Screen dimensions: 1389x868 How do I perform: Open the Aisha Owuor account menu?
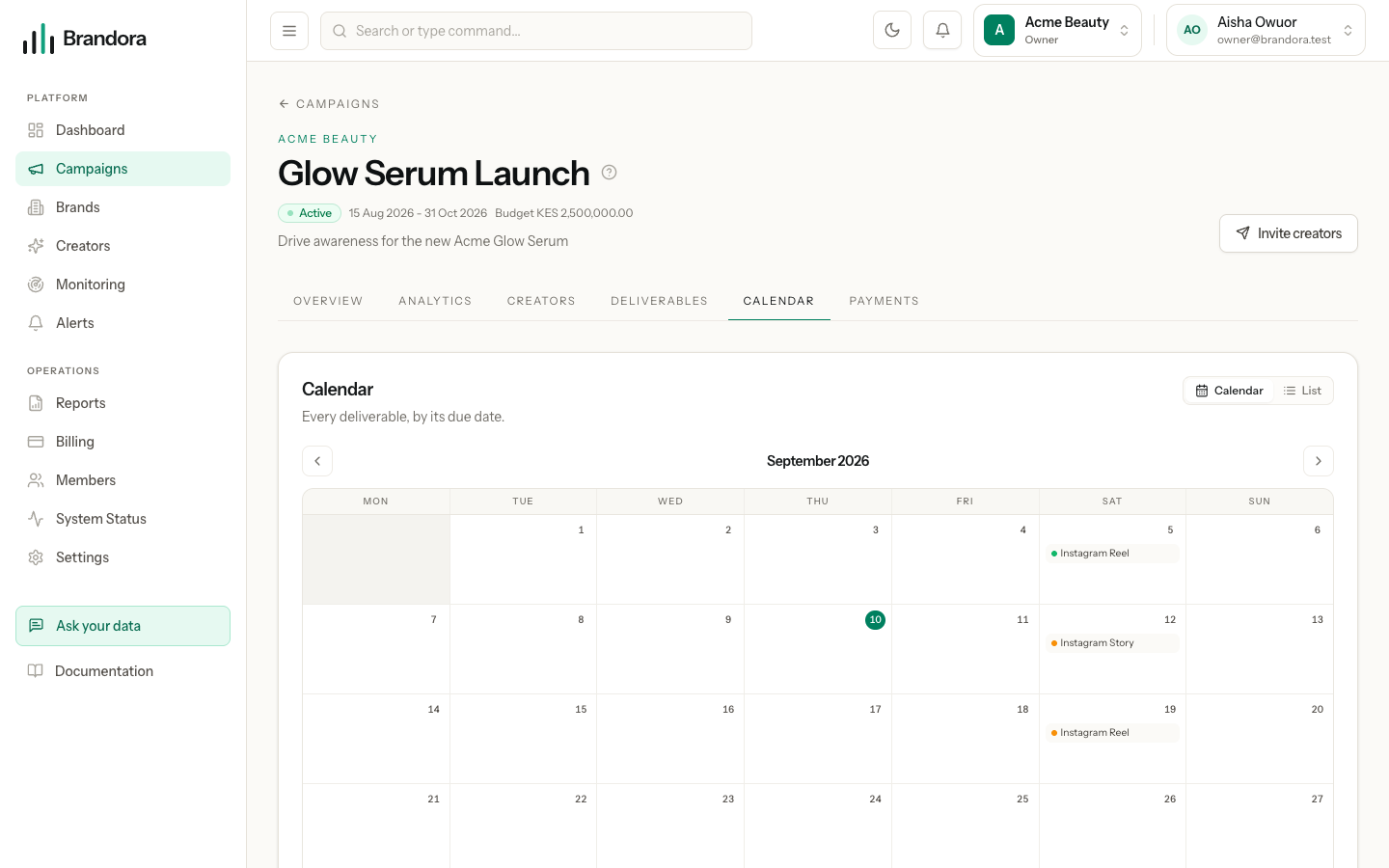[x=1266, y=30]
